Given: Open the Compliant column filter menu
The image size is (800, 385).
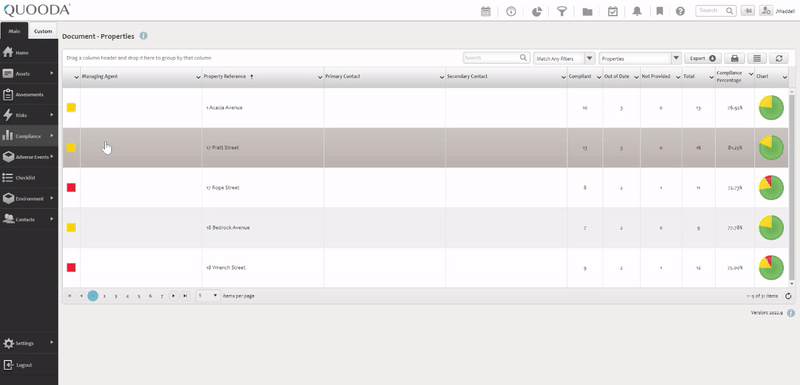Looking at the screenshot, I should 598,77.
